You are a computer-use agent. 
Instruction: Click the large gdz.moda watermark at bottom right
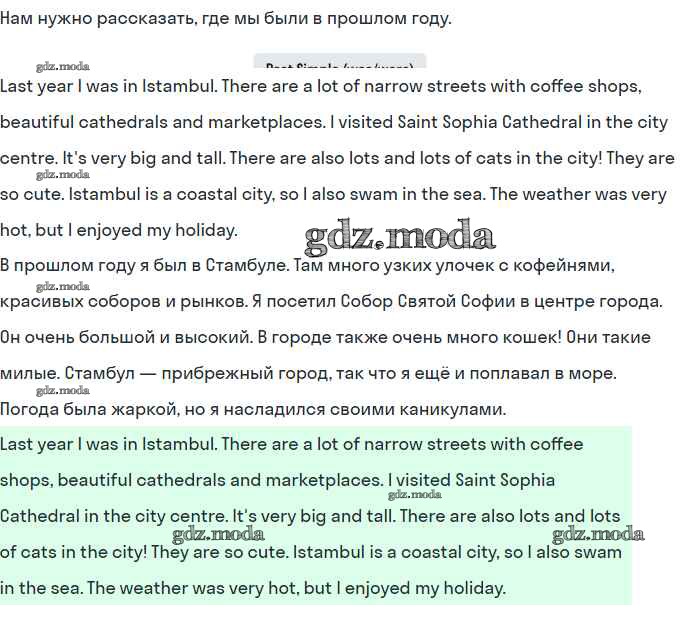(598, 533)
